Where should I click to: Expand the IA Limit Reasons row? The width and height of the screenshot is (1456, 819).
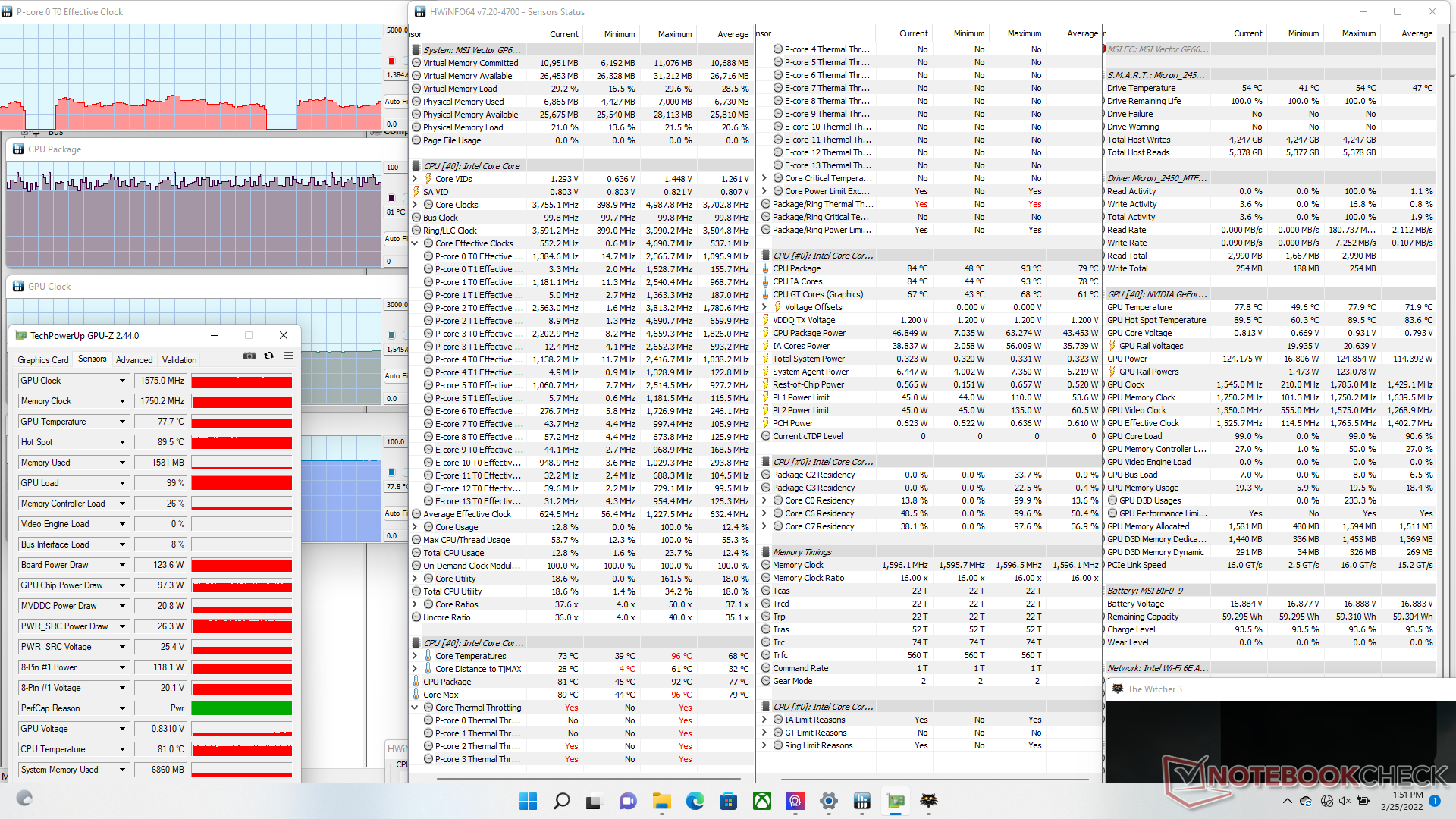click(x=764, y=720)
